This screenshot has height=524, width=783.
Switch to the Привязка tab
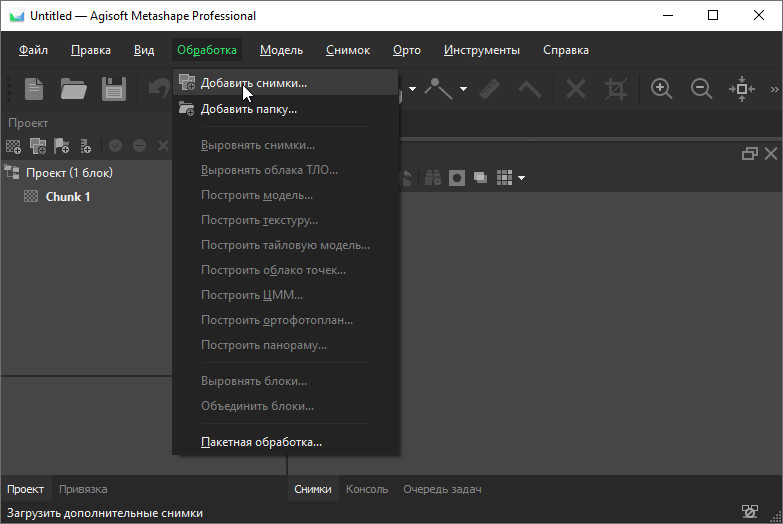coord(83,489)
